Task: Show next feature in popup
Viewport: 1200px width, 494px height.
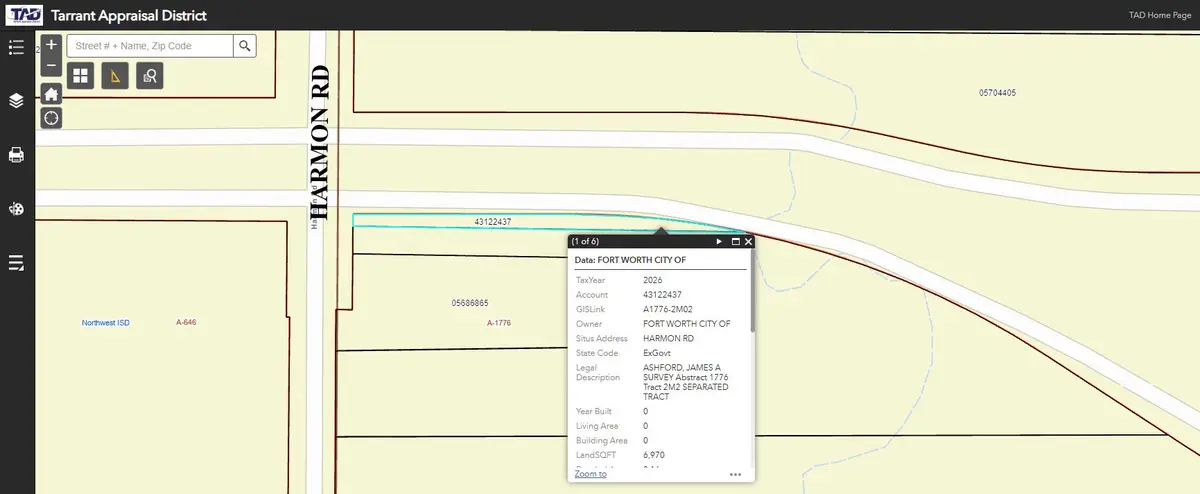Action: [x=719, y=241]
